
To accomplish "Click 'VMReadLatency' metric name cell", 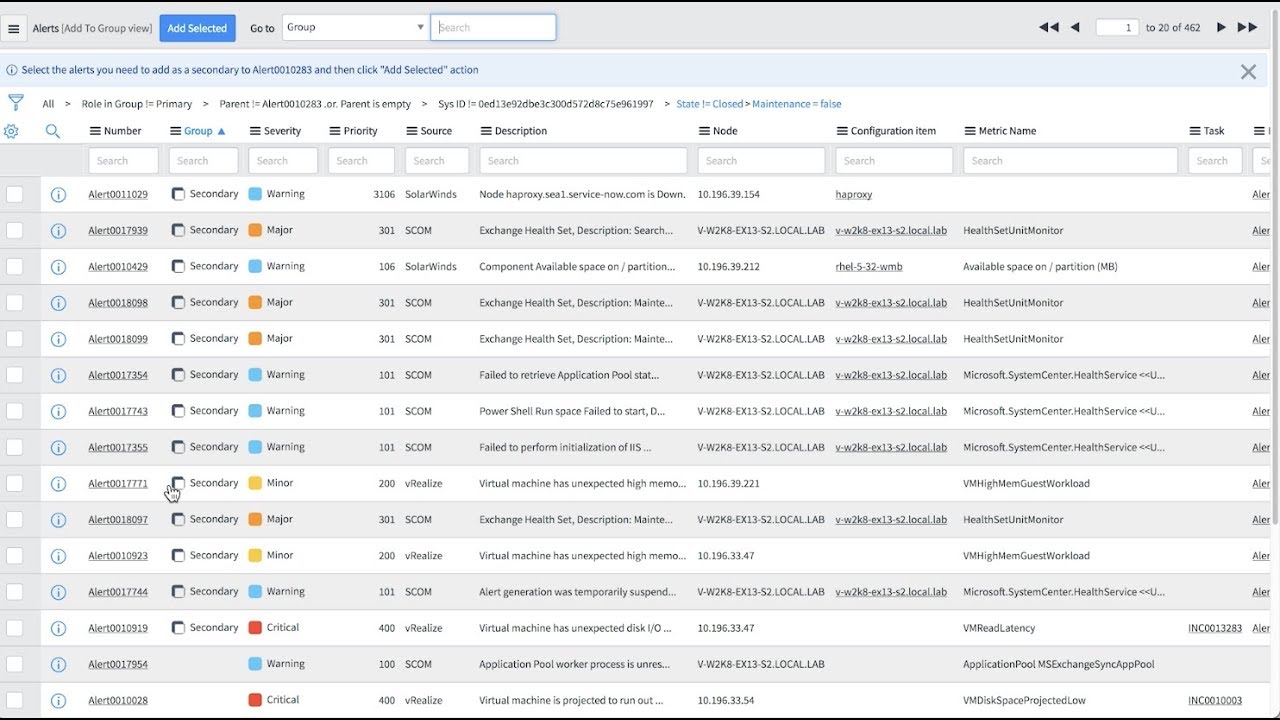I will pyautogui.click(x=999, y=628).
